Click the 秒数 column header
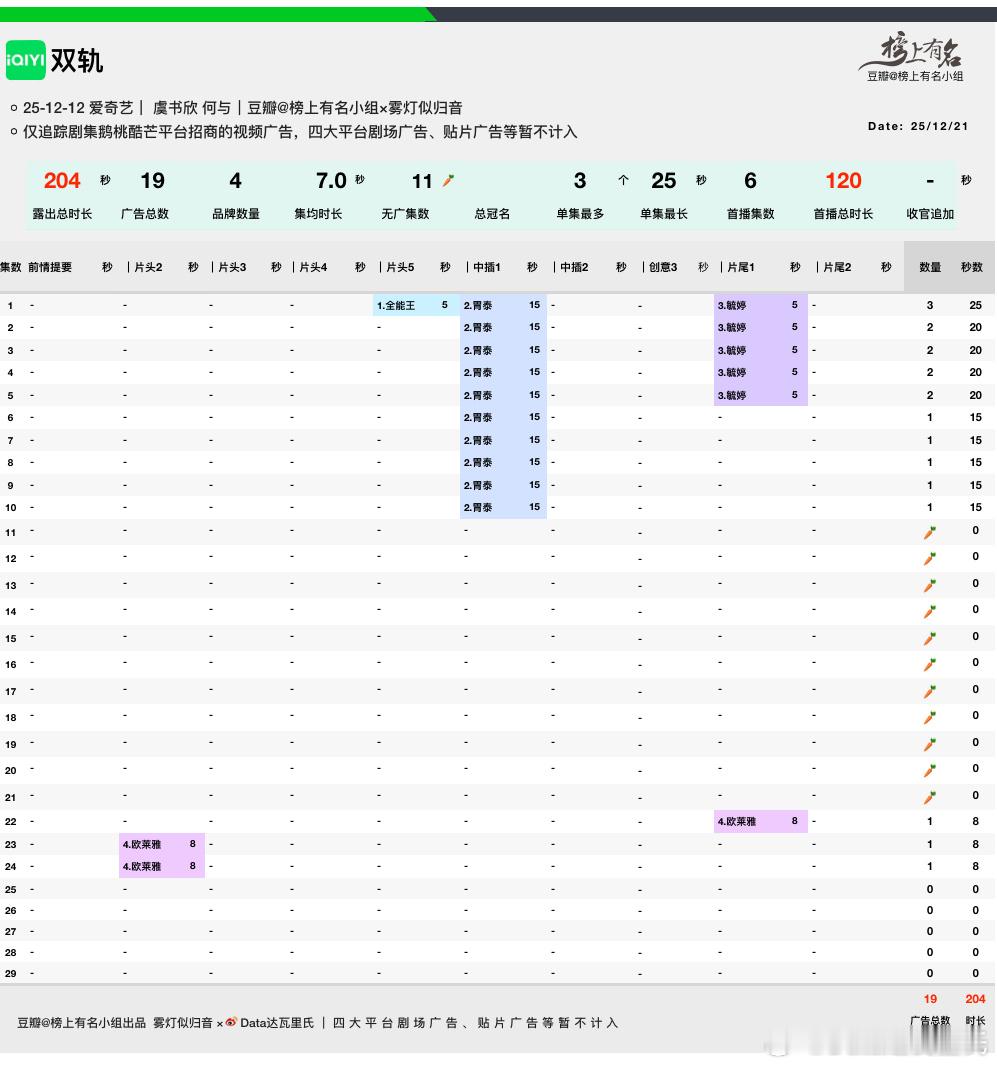The height and width of the screenshot is (1066, 997). coord(972,267)
